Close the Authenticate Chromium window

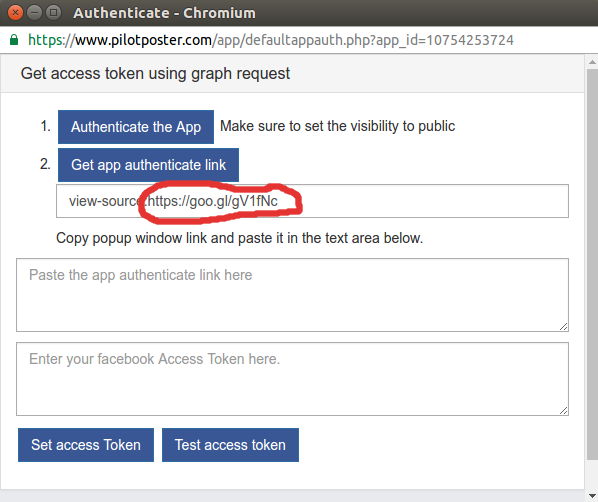(15, 13)
